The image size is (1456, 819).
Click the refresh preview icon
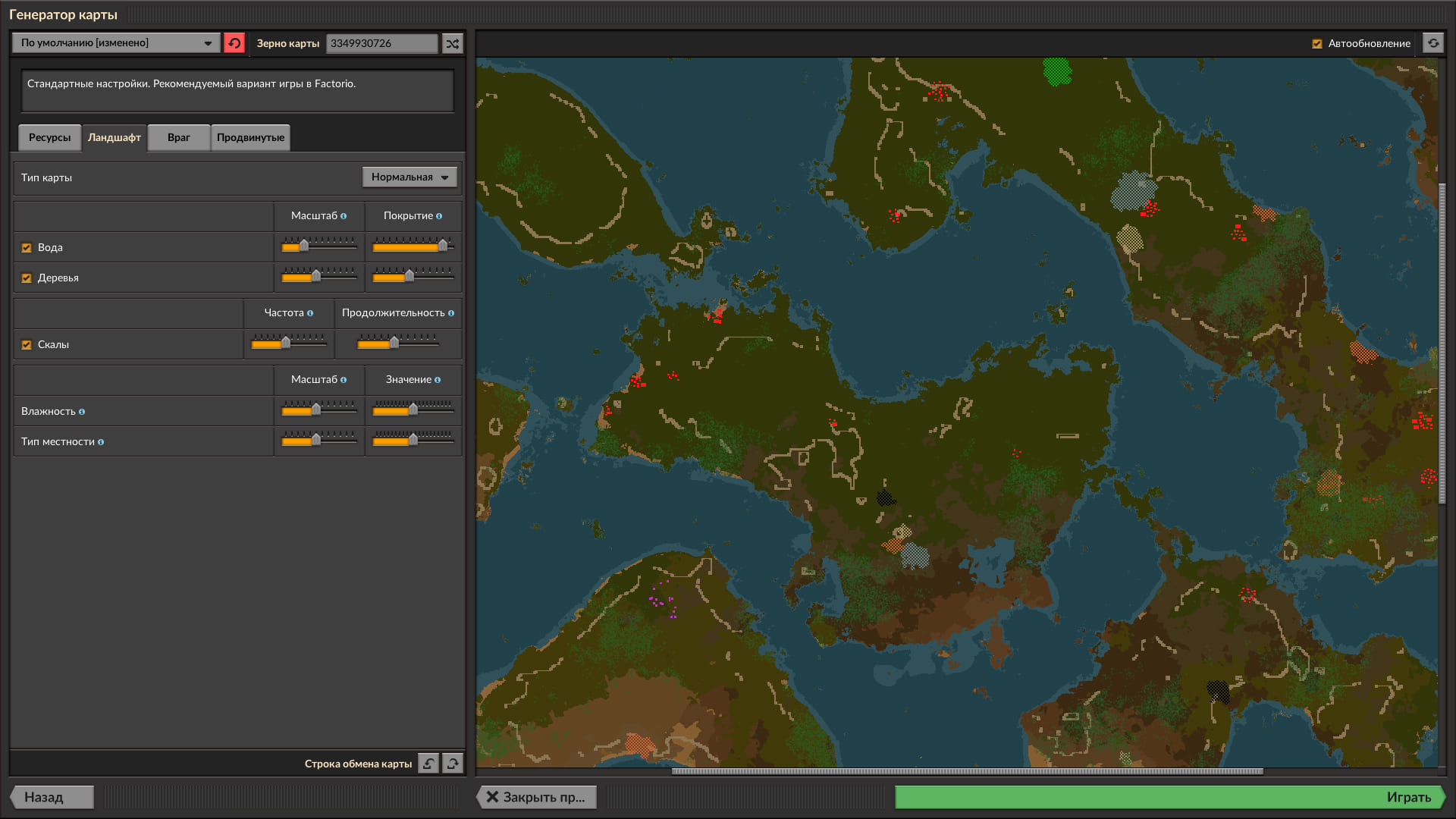1433,43
